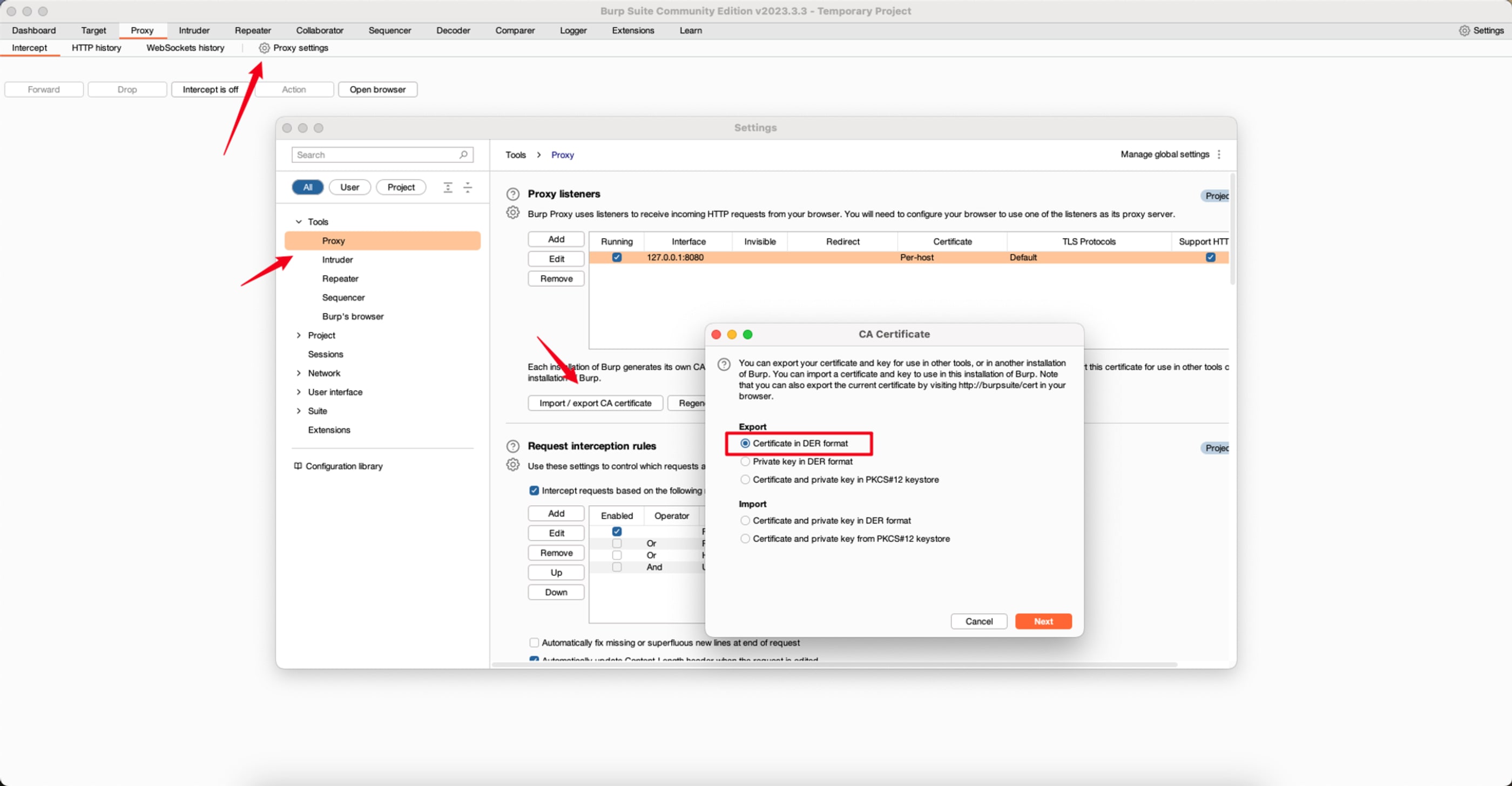This screenshot has height=786, width=1512.
Task: Click the Proxy settings gear icon
Action: click(264, 48)
